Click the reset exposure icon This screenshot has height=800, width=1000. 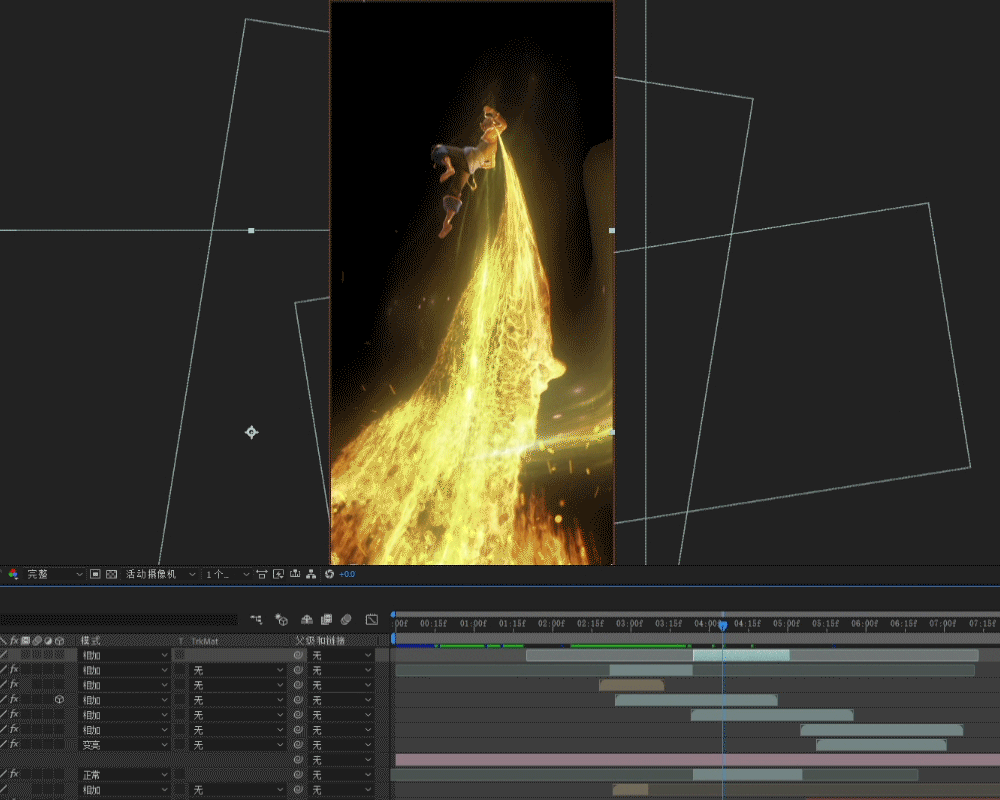pos(329,574)
